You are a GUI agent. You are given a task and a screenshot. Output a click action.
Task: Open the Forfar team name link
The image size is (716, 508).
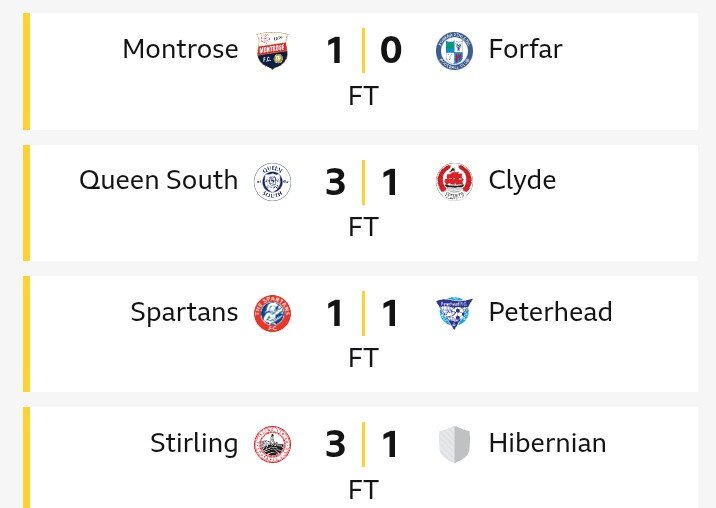526,49
